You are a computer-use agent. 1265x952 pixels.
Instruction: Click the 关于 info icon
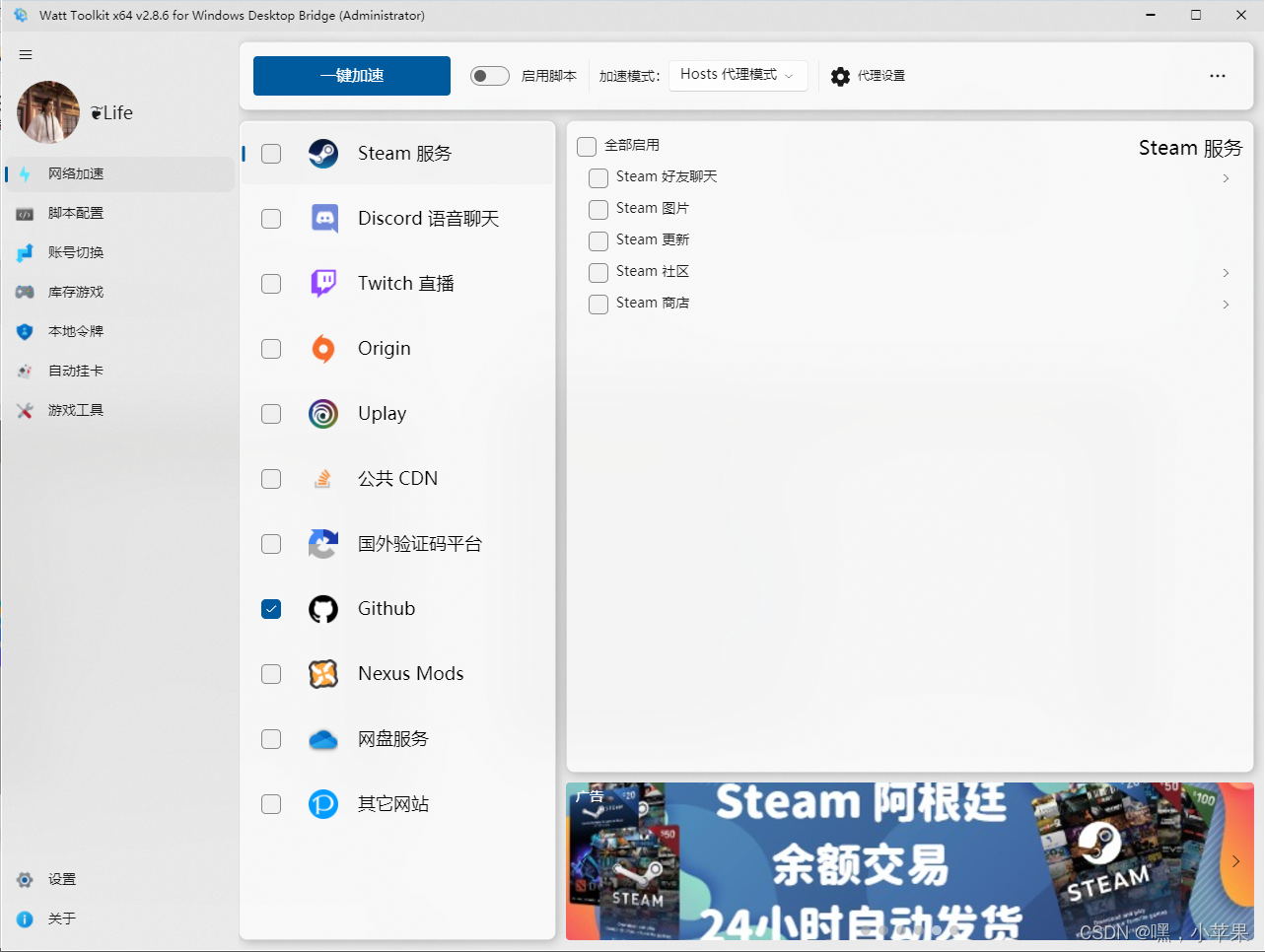point(25,919)
